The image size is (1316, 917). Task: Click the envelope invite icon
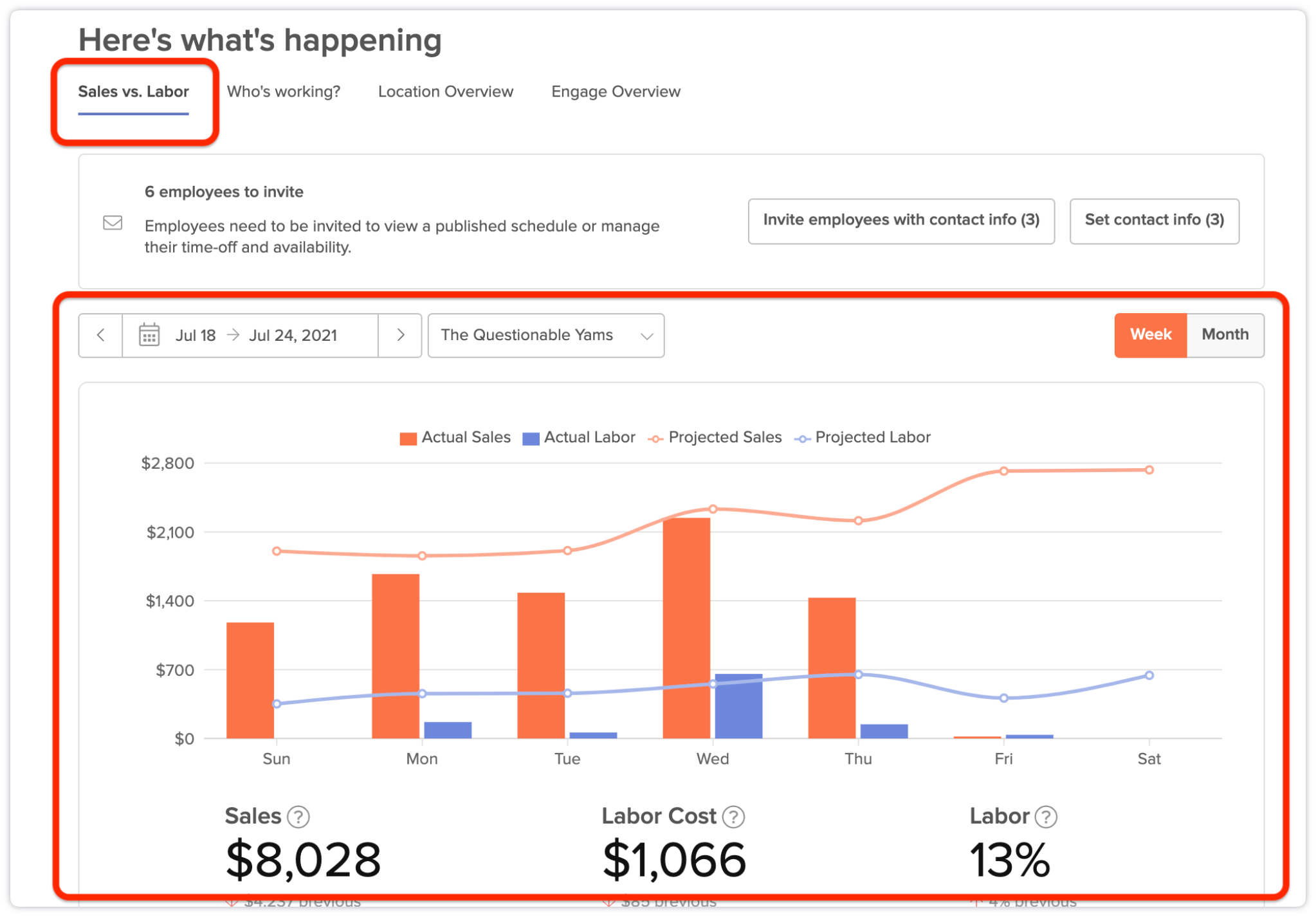click(x=113, y=222)
